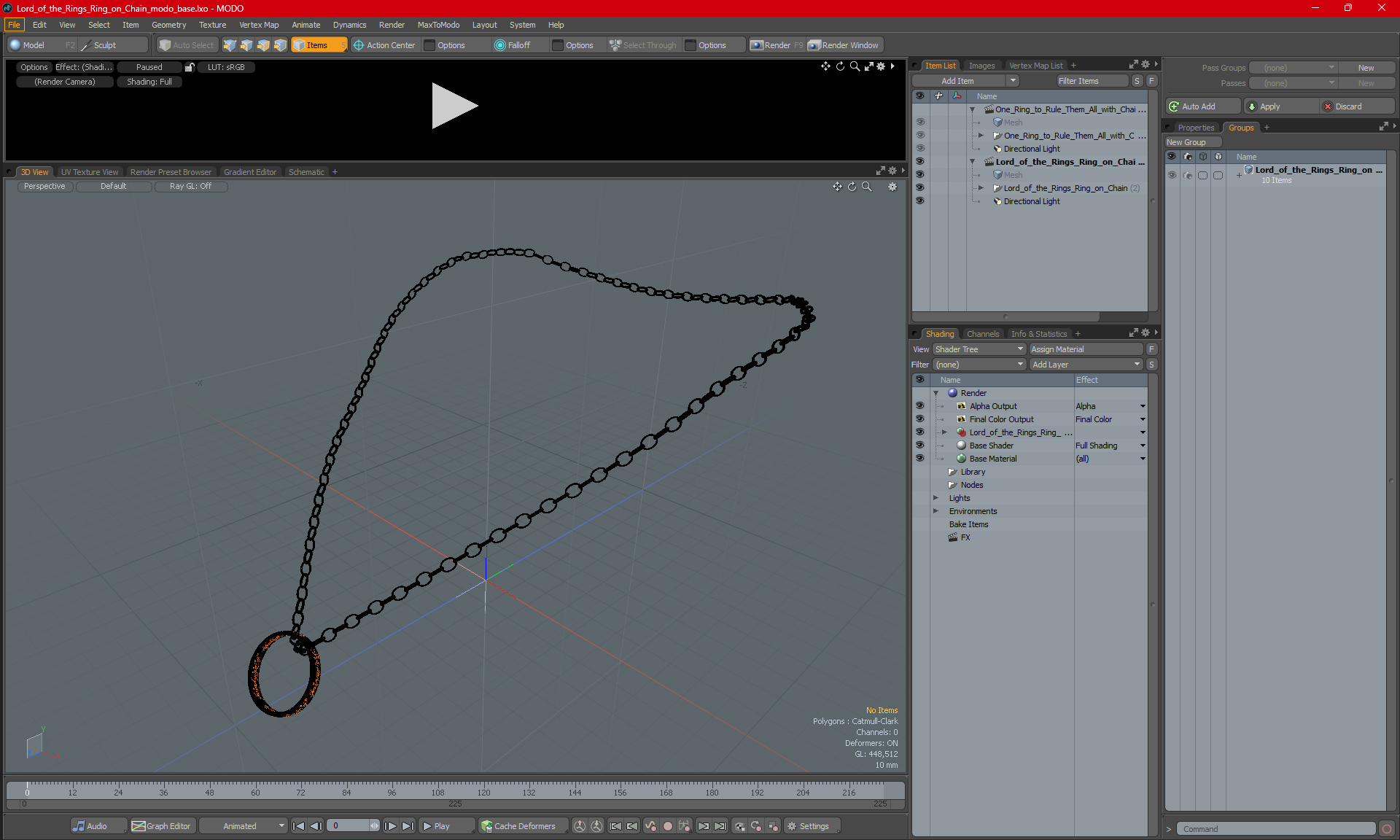Click the Cache Deformers icon in status bar

point(488,826)
